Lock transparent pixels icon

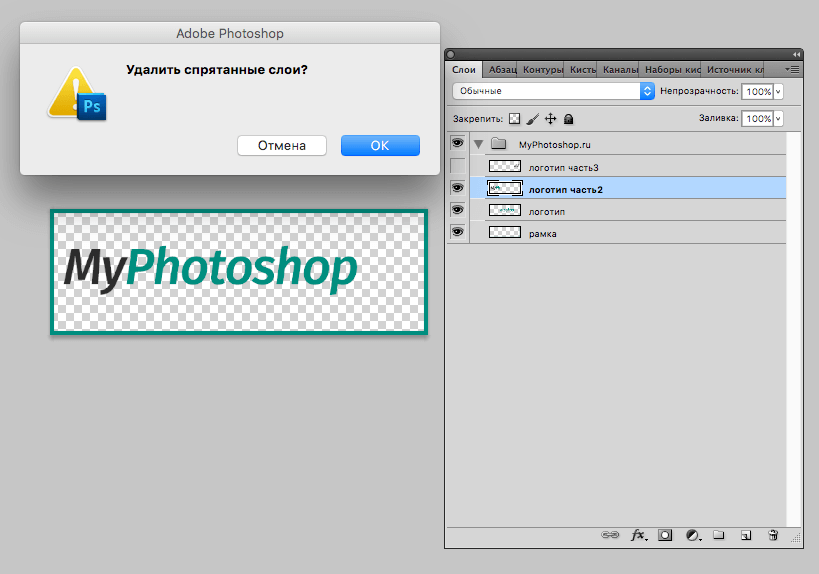[x=515, y=118]
